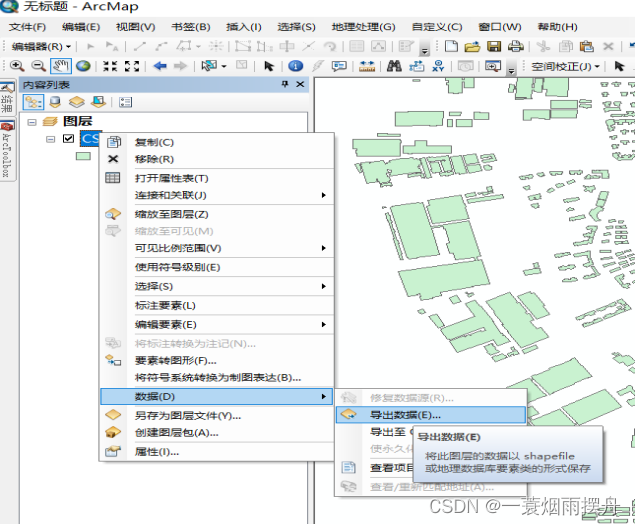Screen dimensions: 636x525
Task: Activate the Pan hand tool
Action: 61,65
